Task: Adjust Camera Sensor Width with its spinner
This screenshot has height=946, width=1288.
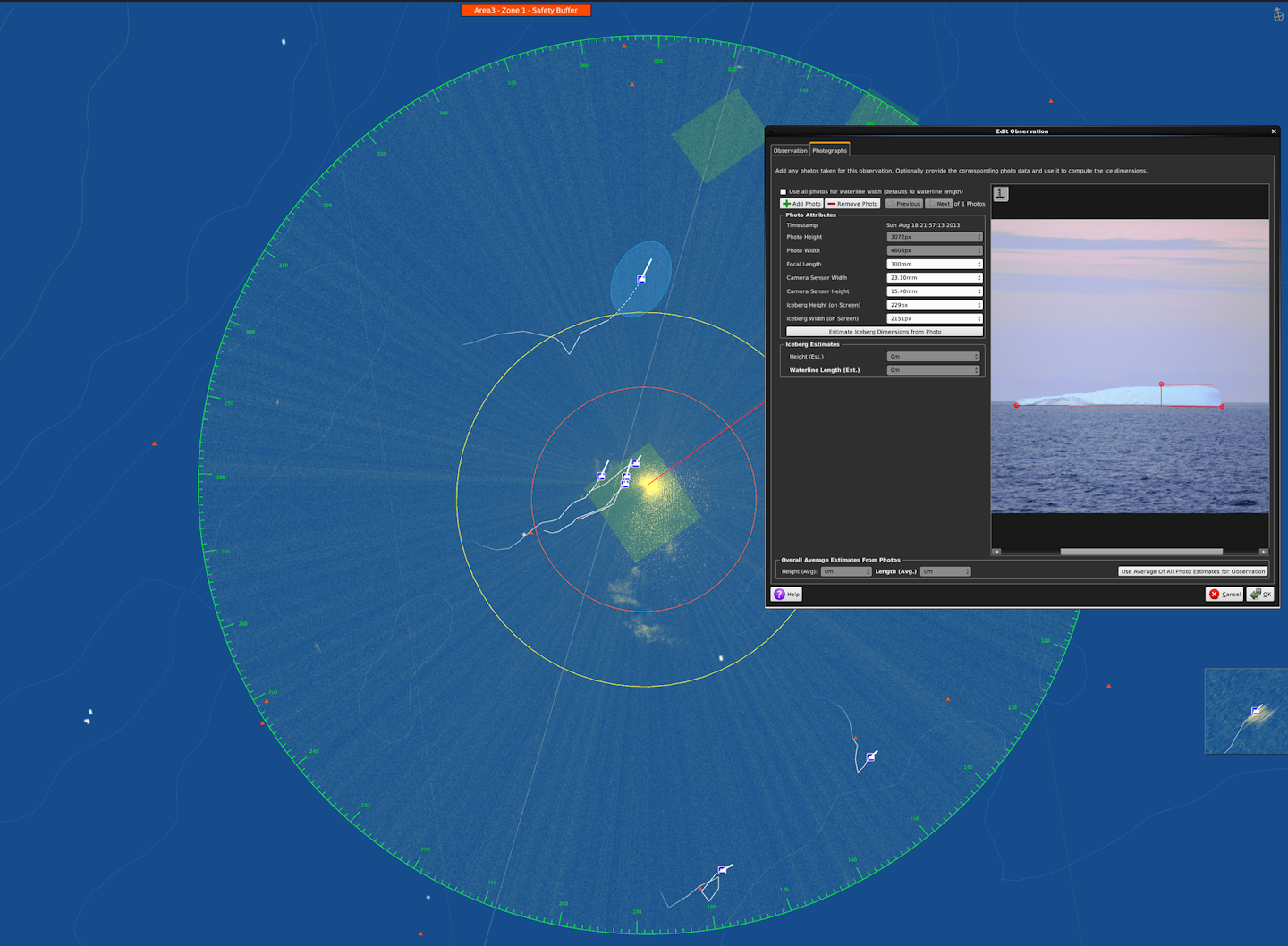Action: point(979,275)
